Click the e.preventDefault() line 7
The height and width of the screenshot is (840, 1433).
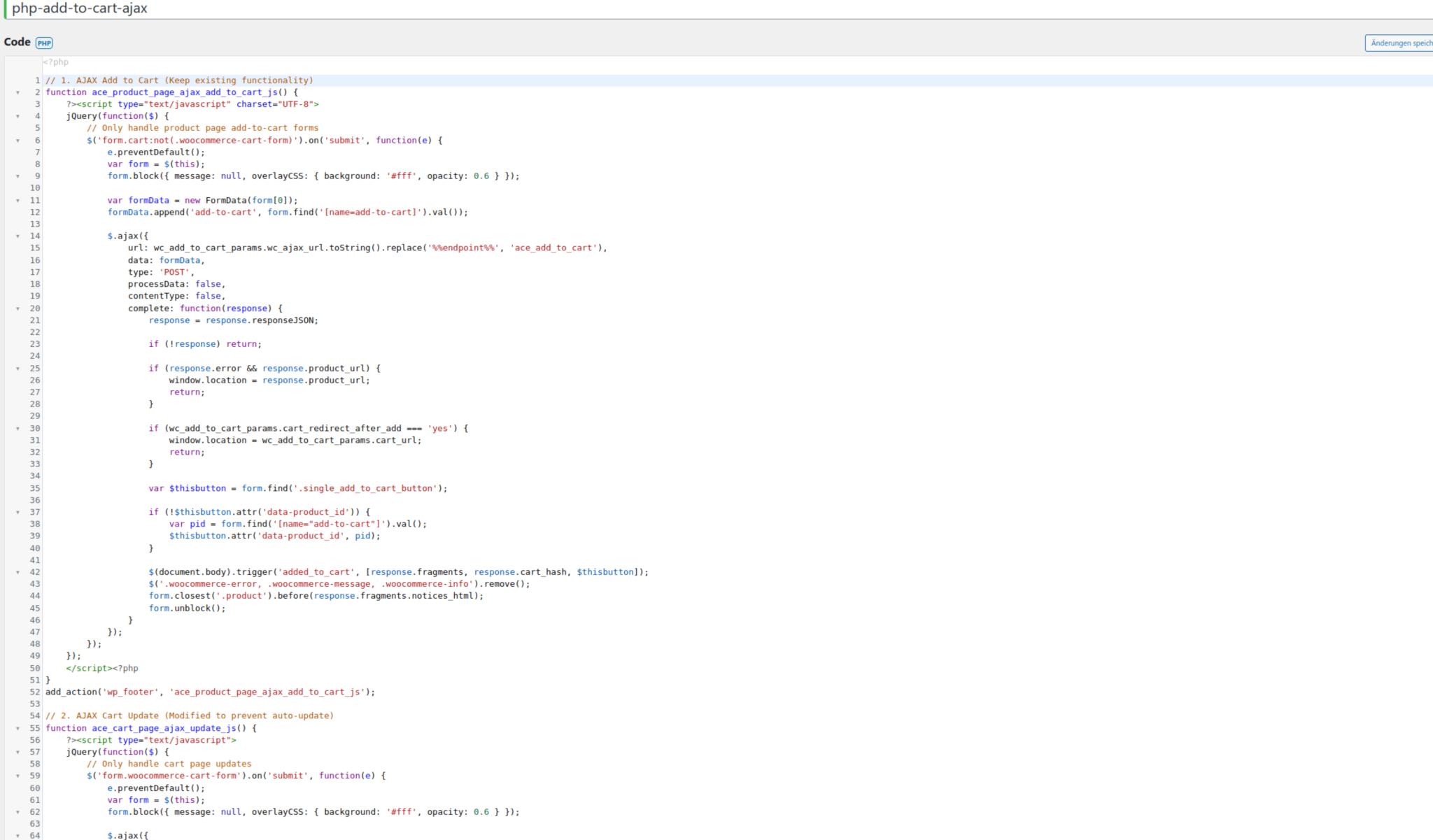click(x=156, y=152)
